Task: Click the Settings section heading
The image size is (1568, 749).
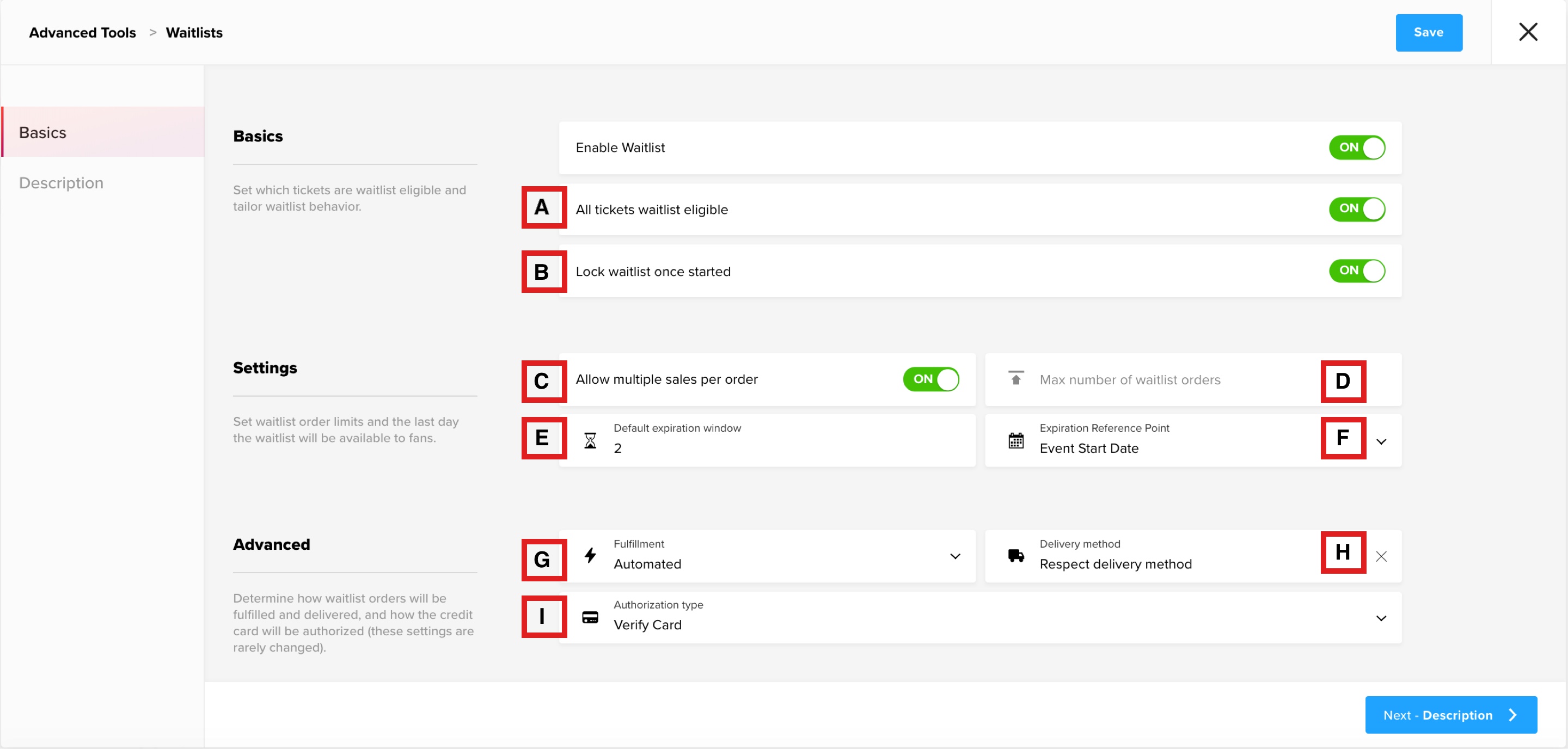Action: pos(265,367)
